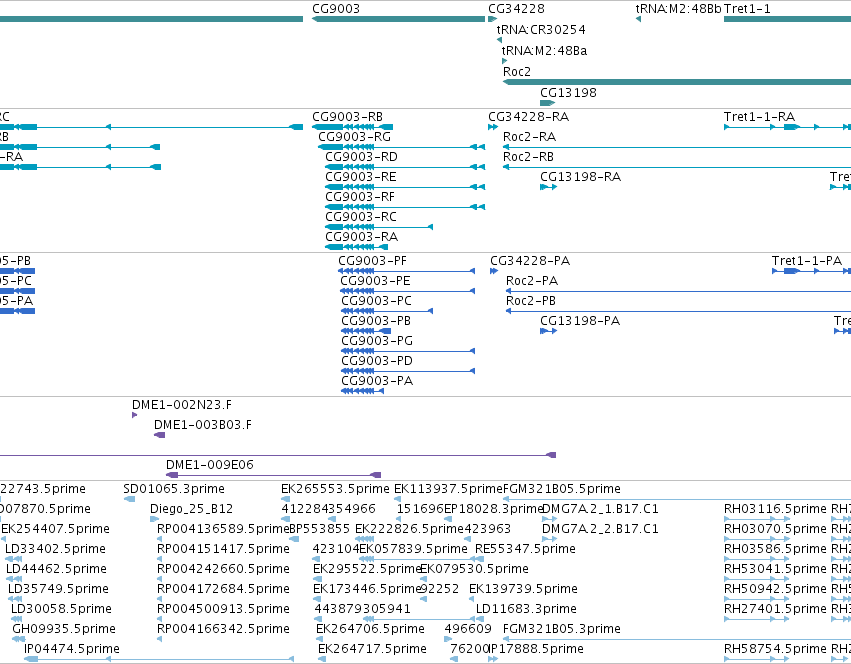This screenshot has height=664, width=851.
Task: Click transcript Roc2-RA
Action: [x=529, y=137]
